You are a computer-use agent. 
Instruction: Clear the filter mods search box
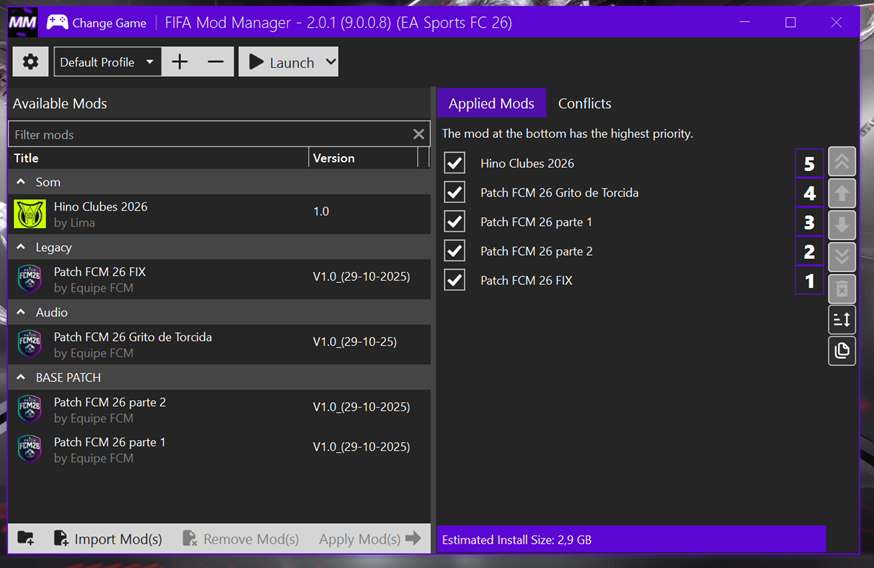coord(419,134)
